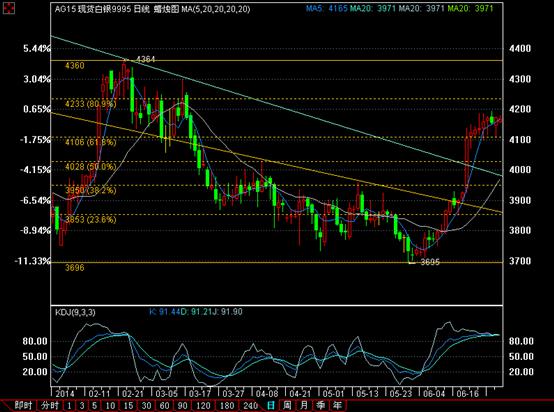Click the 3696 Fibonacci base label
Image resolution: width=554 pixels, height=412 pixels.
(75, 268)
